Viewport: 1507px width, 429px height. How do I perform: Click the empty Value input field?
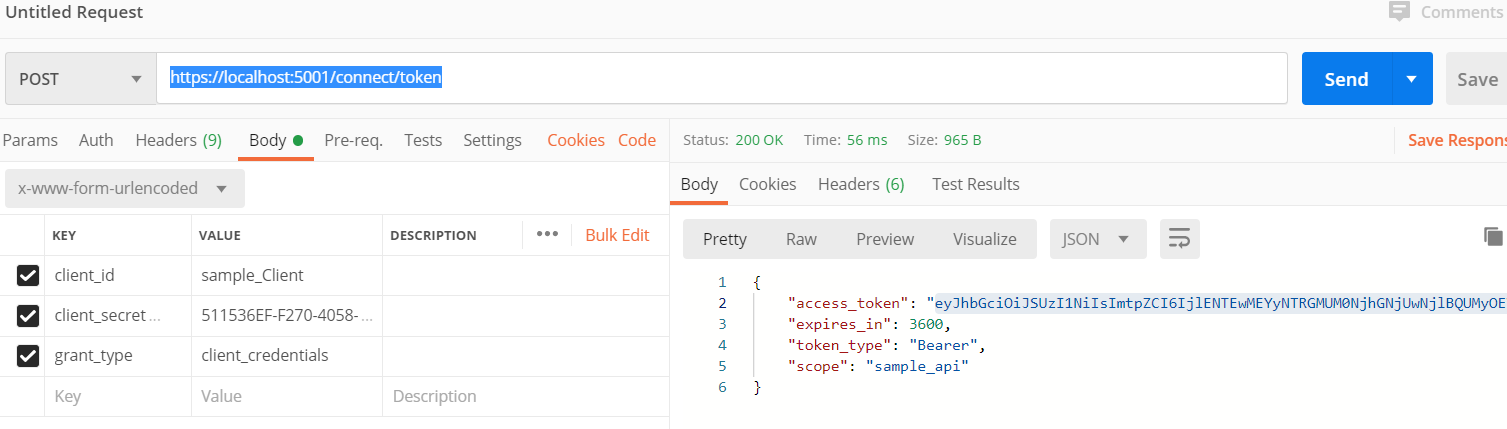click(287, 396)
